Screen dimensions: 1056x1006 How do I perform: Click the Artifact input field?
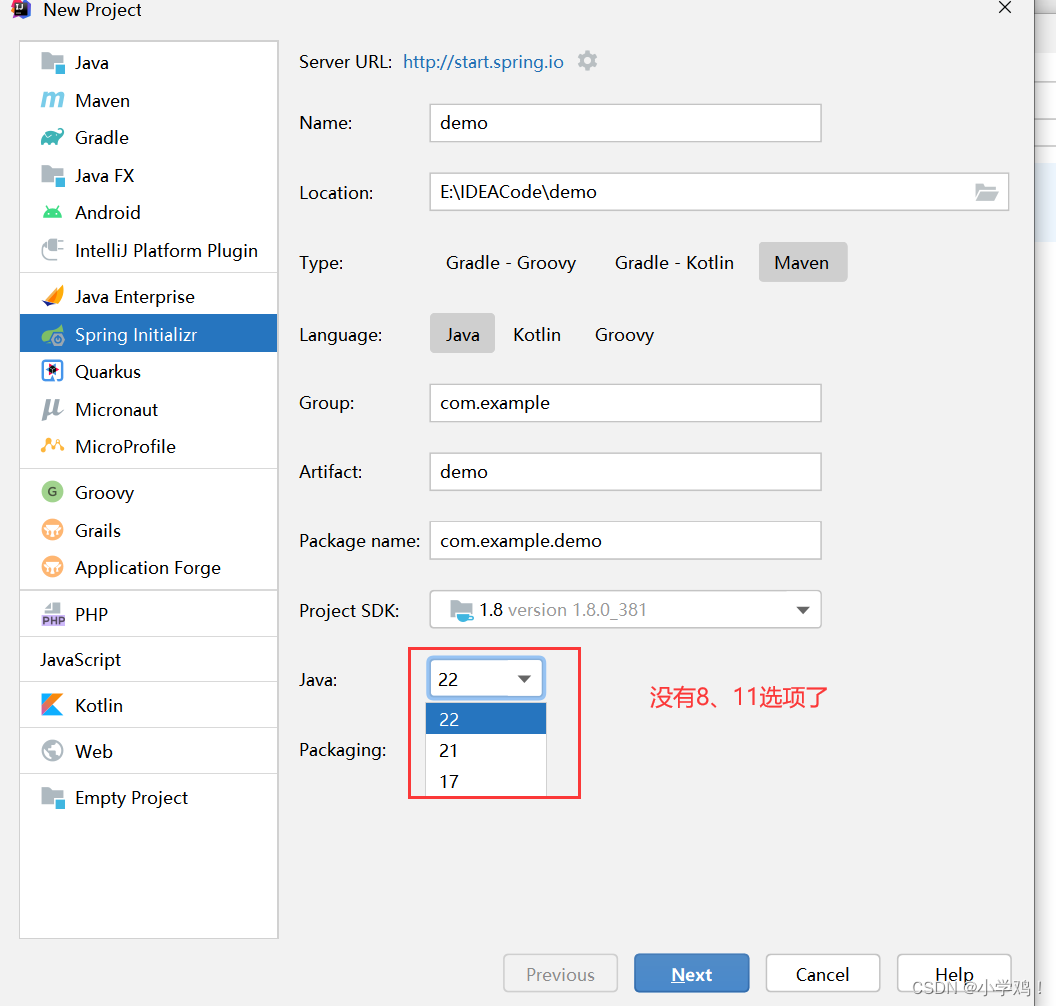[625, 471]
